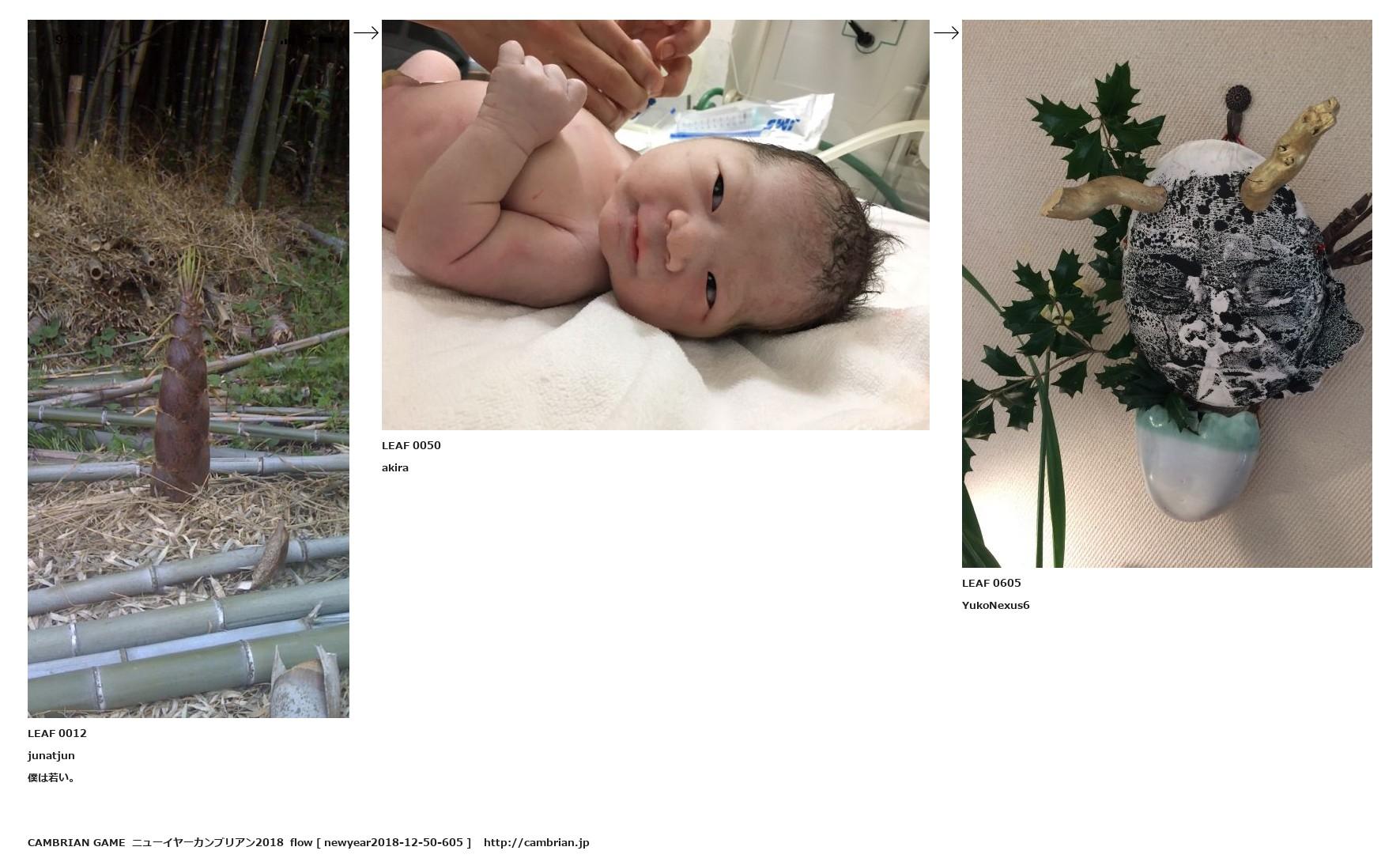Click the phone status bar in the bamboo photo
This screenshot has height=862, width=1400.
click(188, 40)
